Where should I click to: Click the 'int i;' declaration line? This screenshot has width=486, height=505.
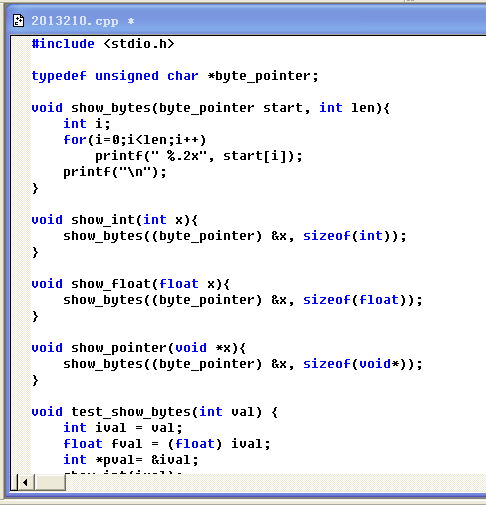pyautogui.click(x=87, y=124)
